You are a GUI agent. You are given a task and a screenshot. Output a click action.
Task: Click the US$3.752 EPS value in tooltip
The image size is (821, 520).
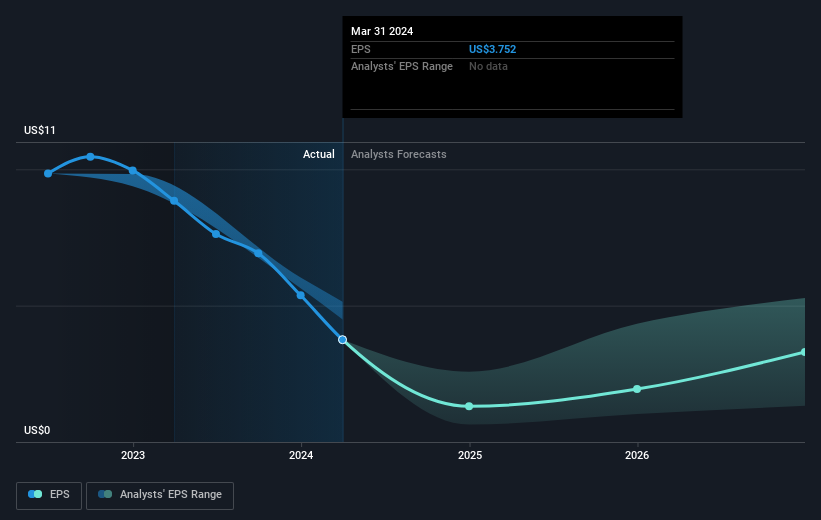(x=492, y=49)
